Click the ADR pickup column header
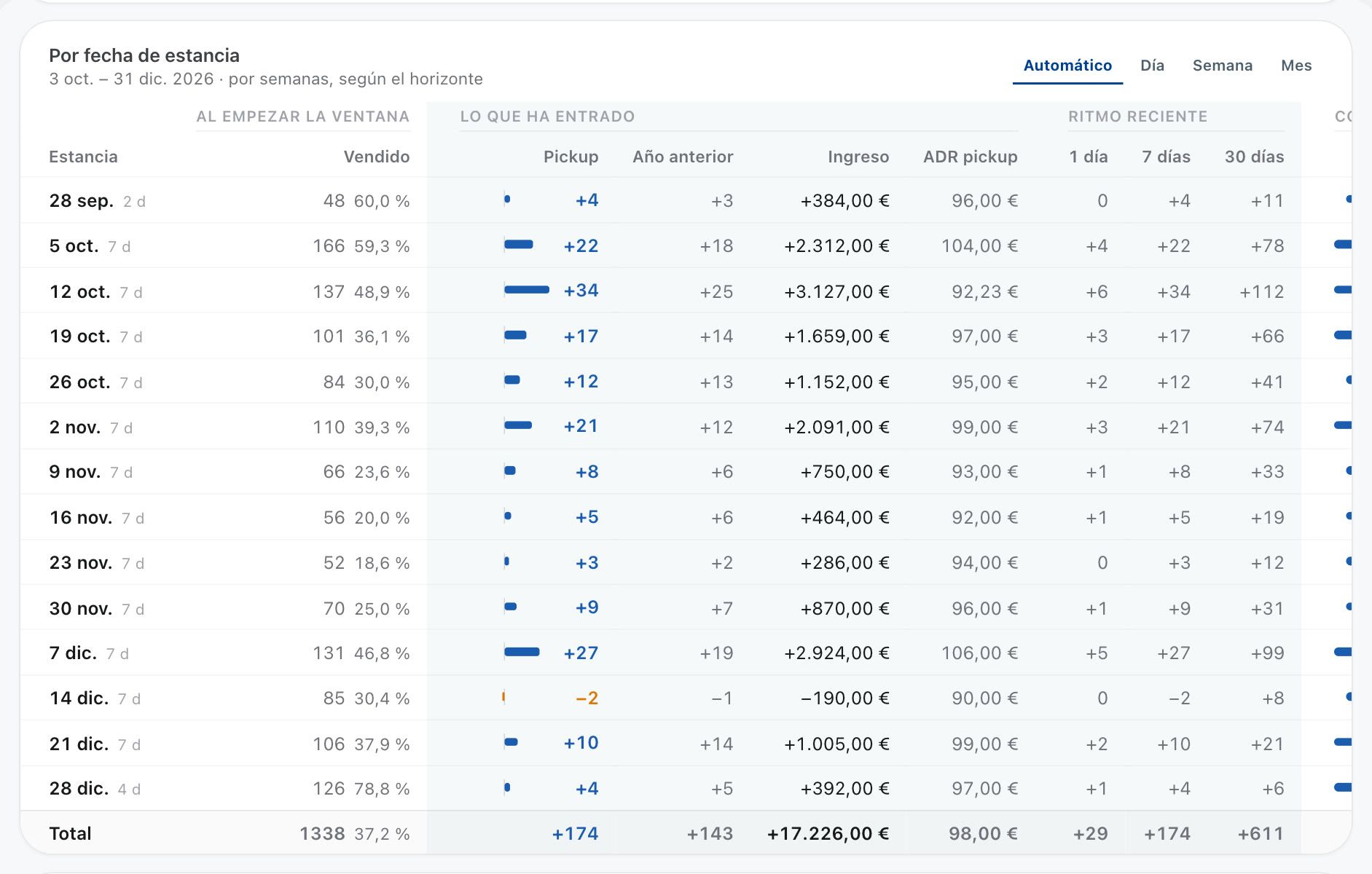1372x874 pixels. point(970,157)
